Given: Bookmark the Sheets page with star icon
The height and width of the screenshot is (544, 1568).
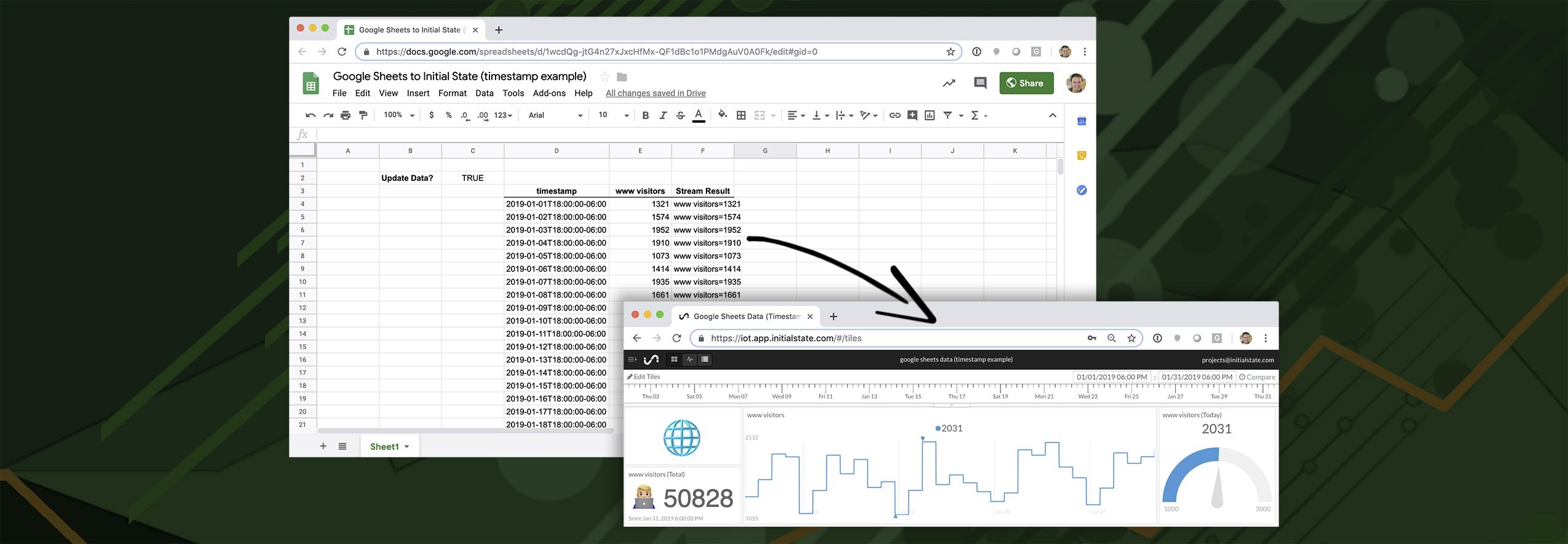Looking at the screenshot, I should coord(951,52).
